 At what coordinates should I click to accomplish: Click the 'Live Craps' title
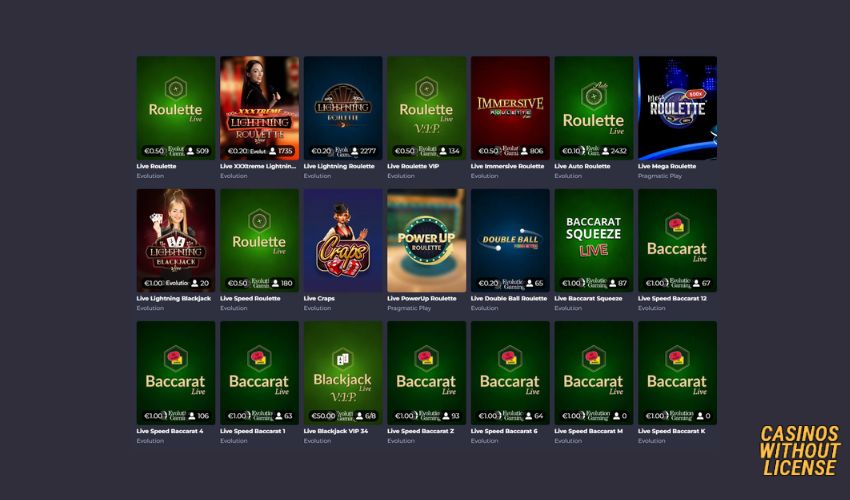[x=319, y=298]
